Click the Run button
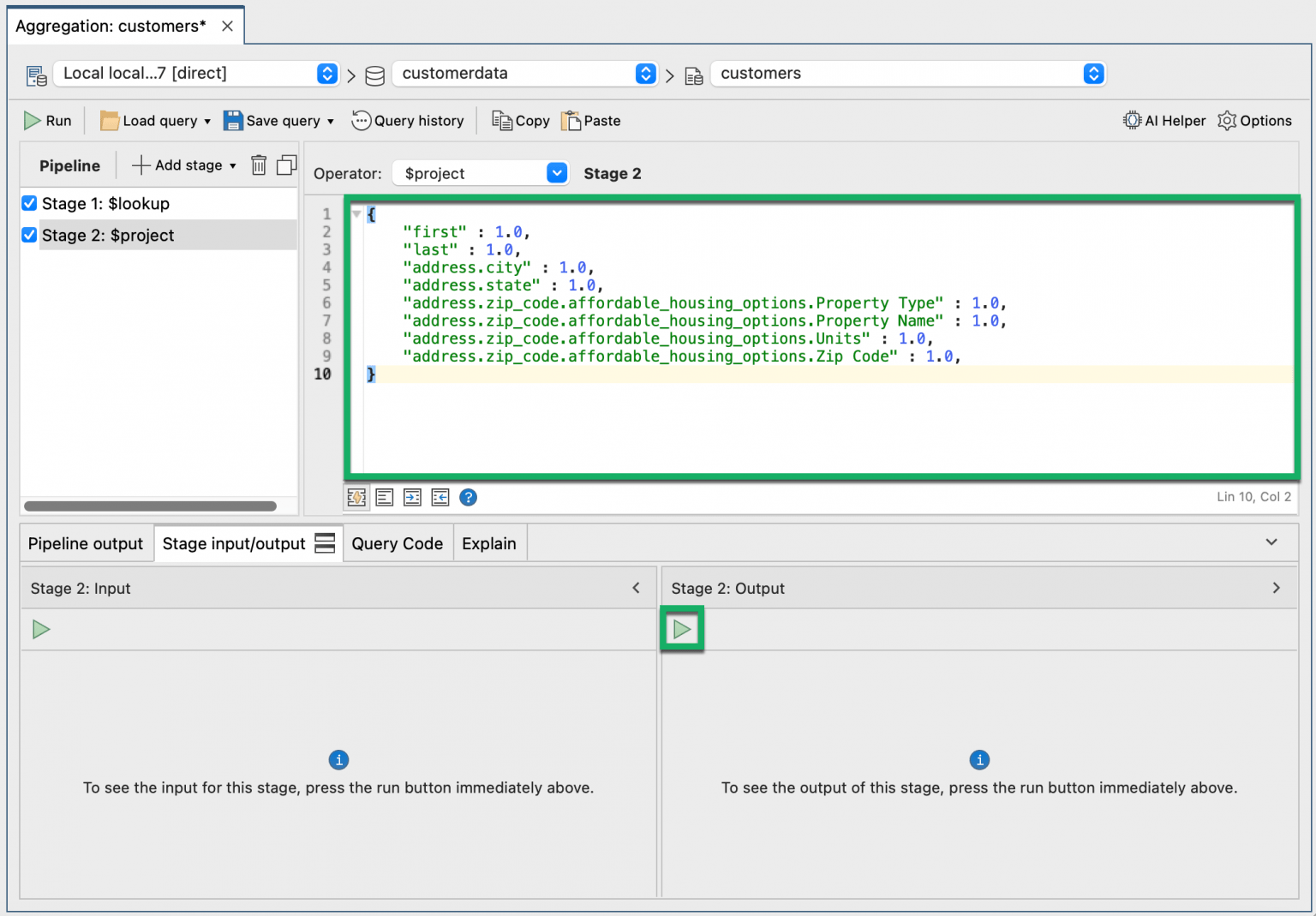Image resolution: width=1316 pixels, height=916 pixels. click(48, 120)
